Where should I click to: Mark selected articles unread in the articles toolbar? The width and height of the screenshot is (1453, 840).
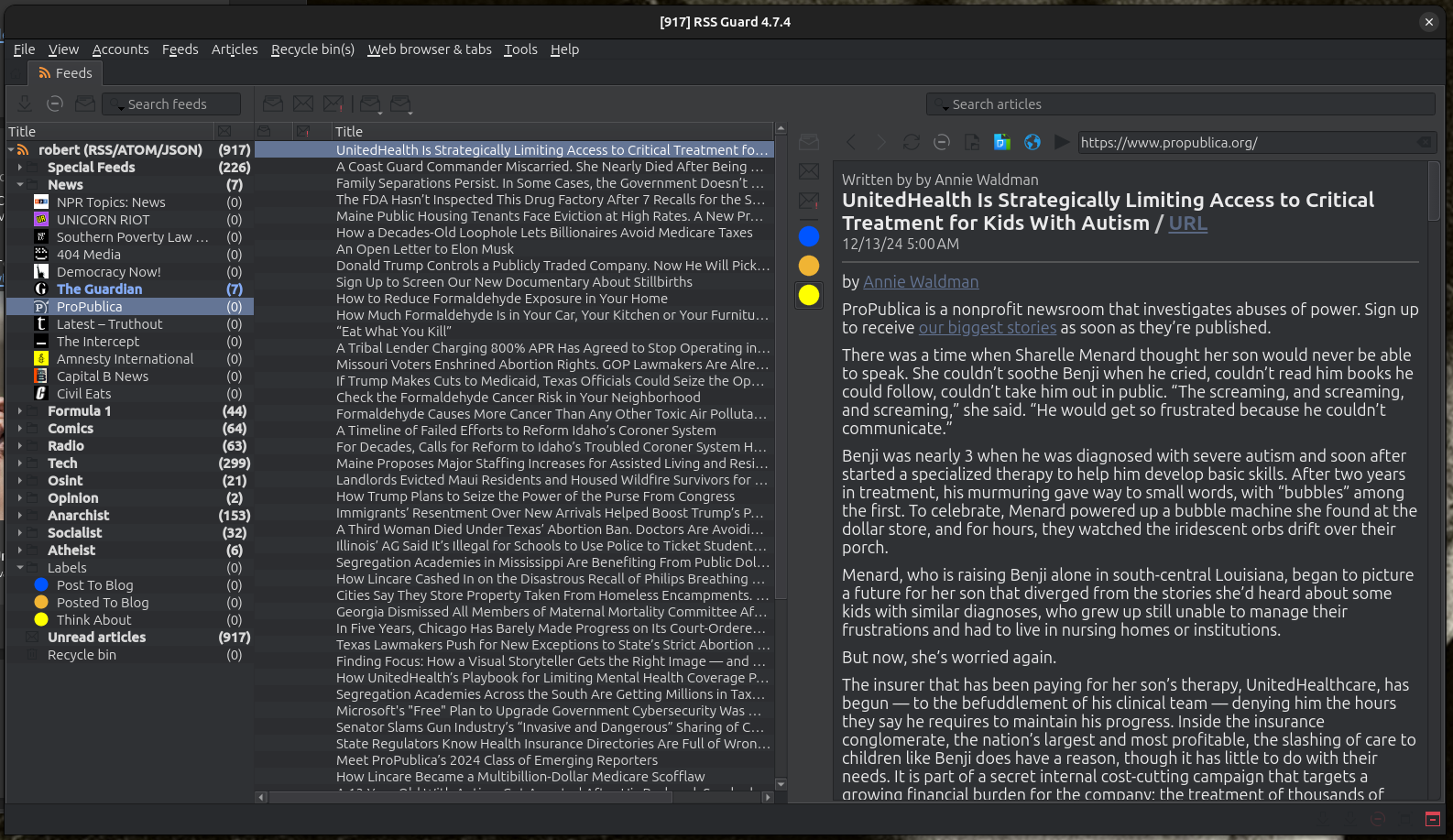pyautogui.click(x=303, y=104)
